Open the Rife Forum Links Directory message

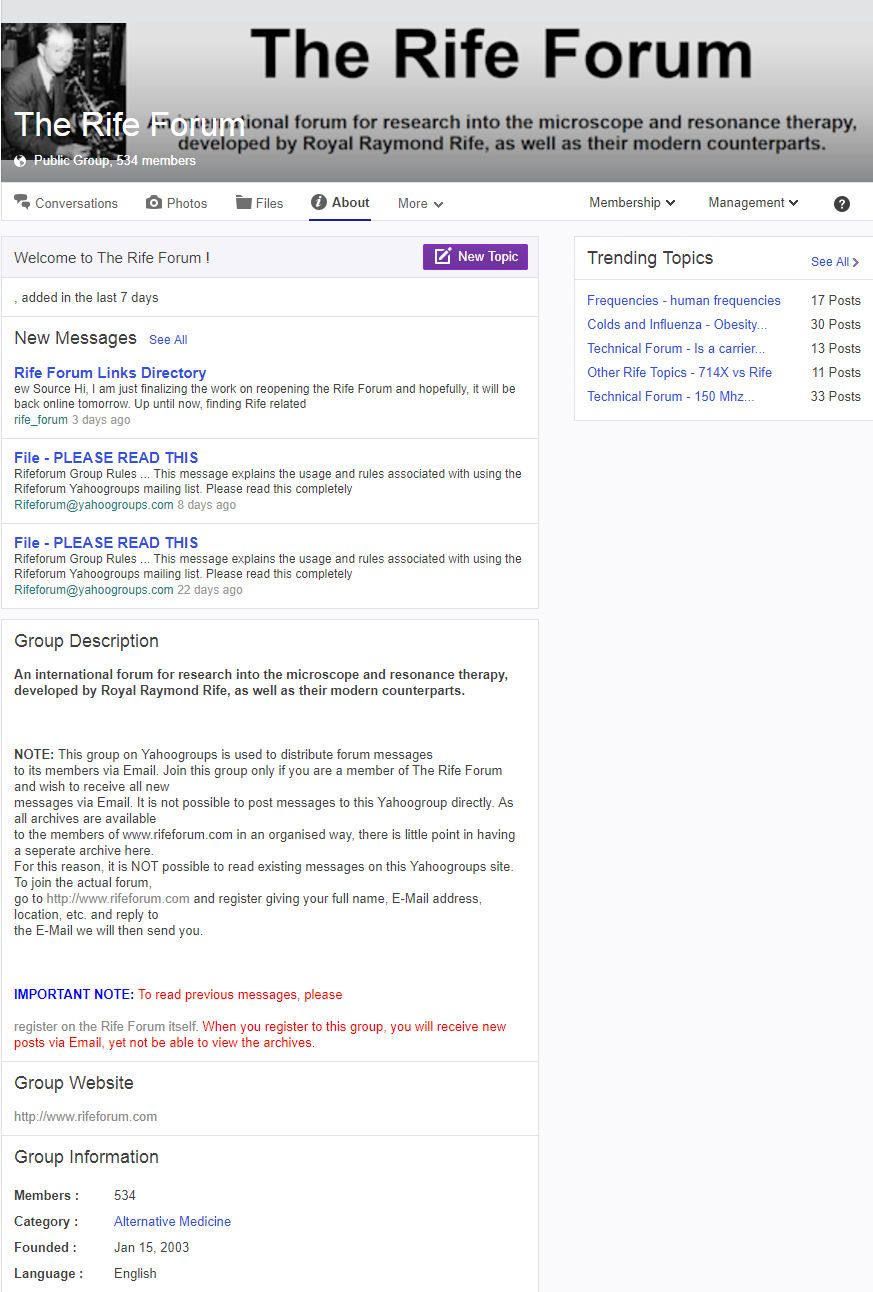(x=110, y=373)
